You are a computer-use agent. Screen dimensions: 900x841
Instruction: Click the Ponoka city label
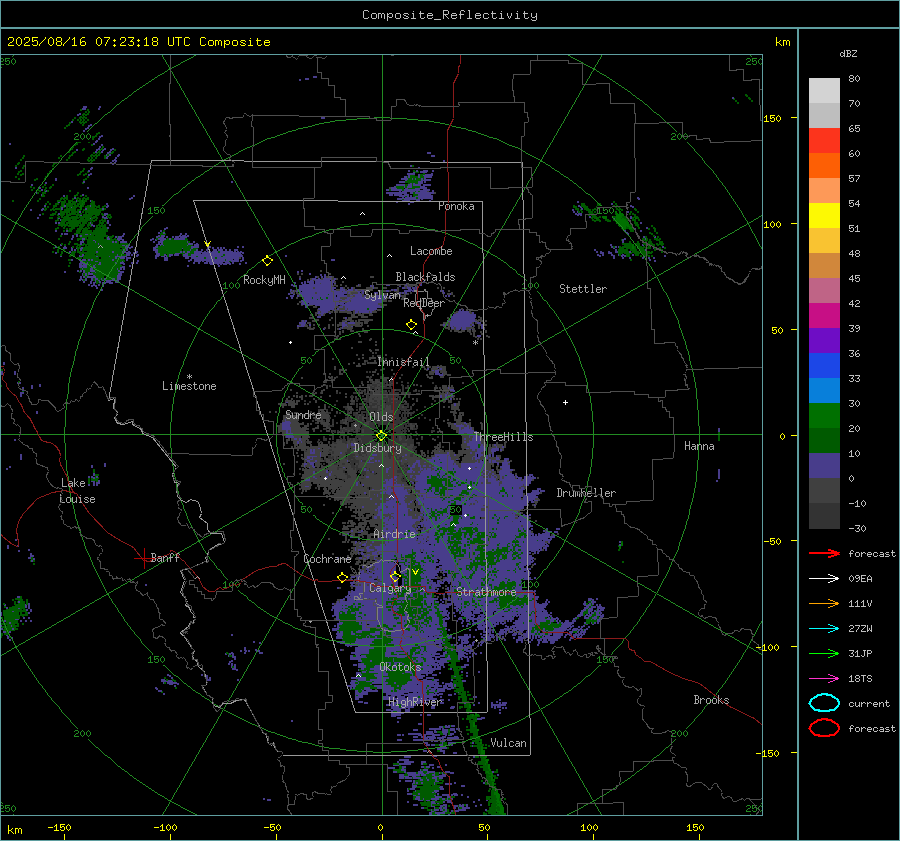pyautogui.click(x=456, y=206)
